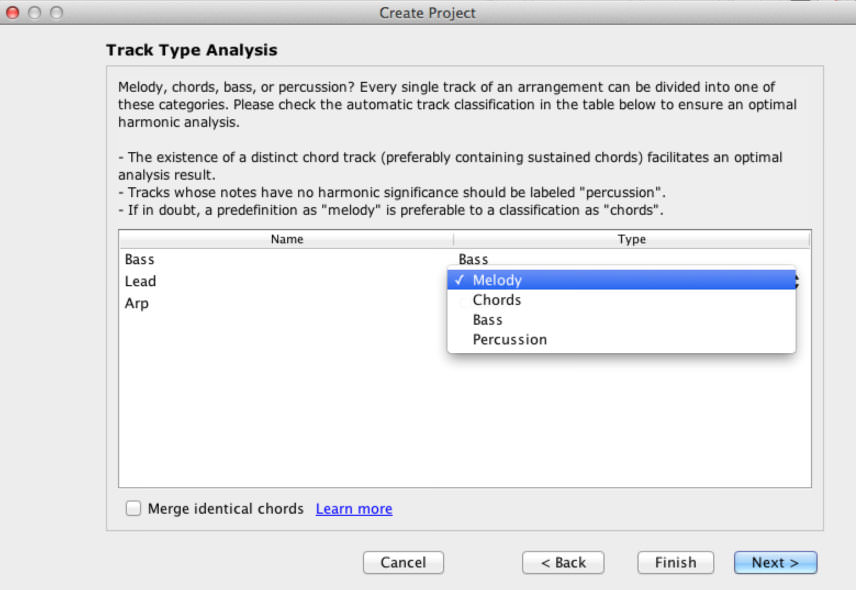Open the Type cell for the Bass track
The image size is (856, 590).
coord(632,259)
